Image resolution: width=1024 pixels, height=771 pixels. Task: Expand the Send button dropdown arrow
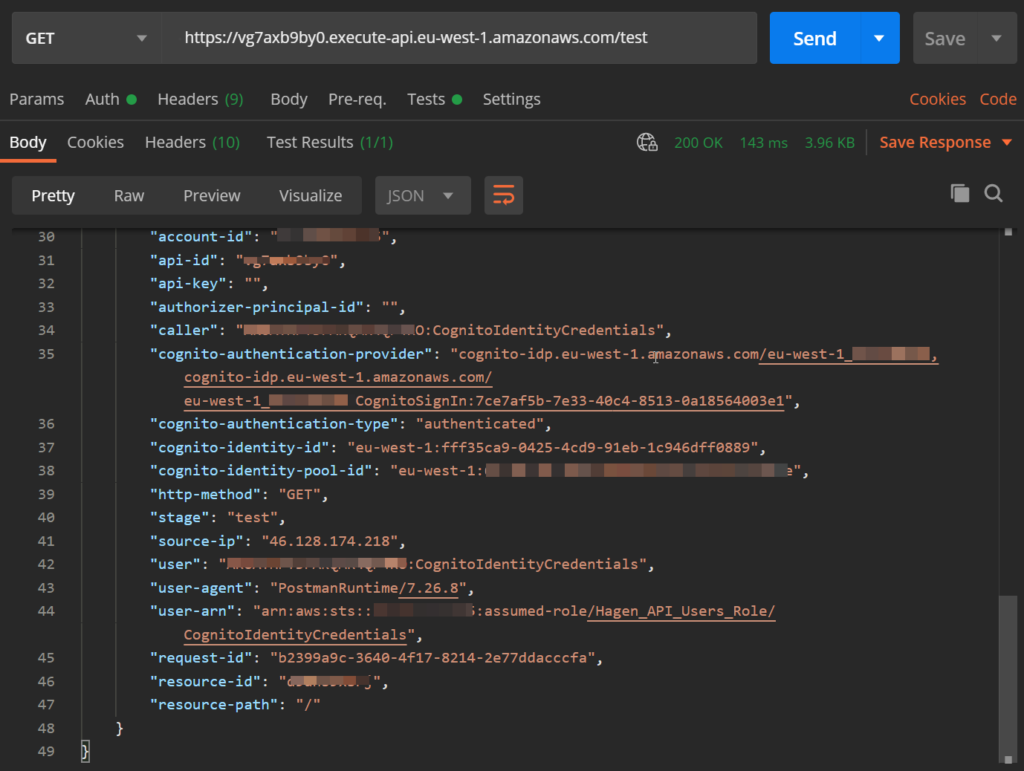879,38
